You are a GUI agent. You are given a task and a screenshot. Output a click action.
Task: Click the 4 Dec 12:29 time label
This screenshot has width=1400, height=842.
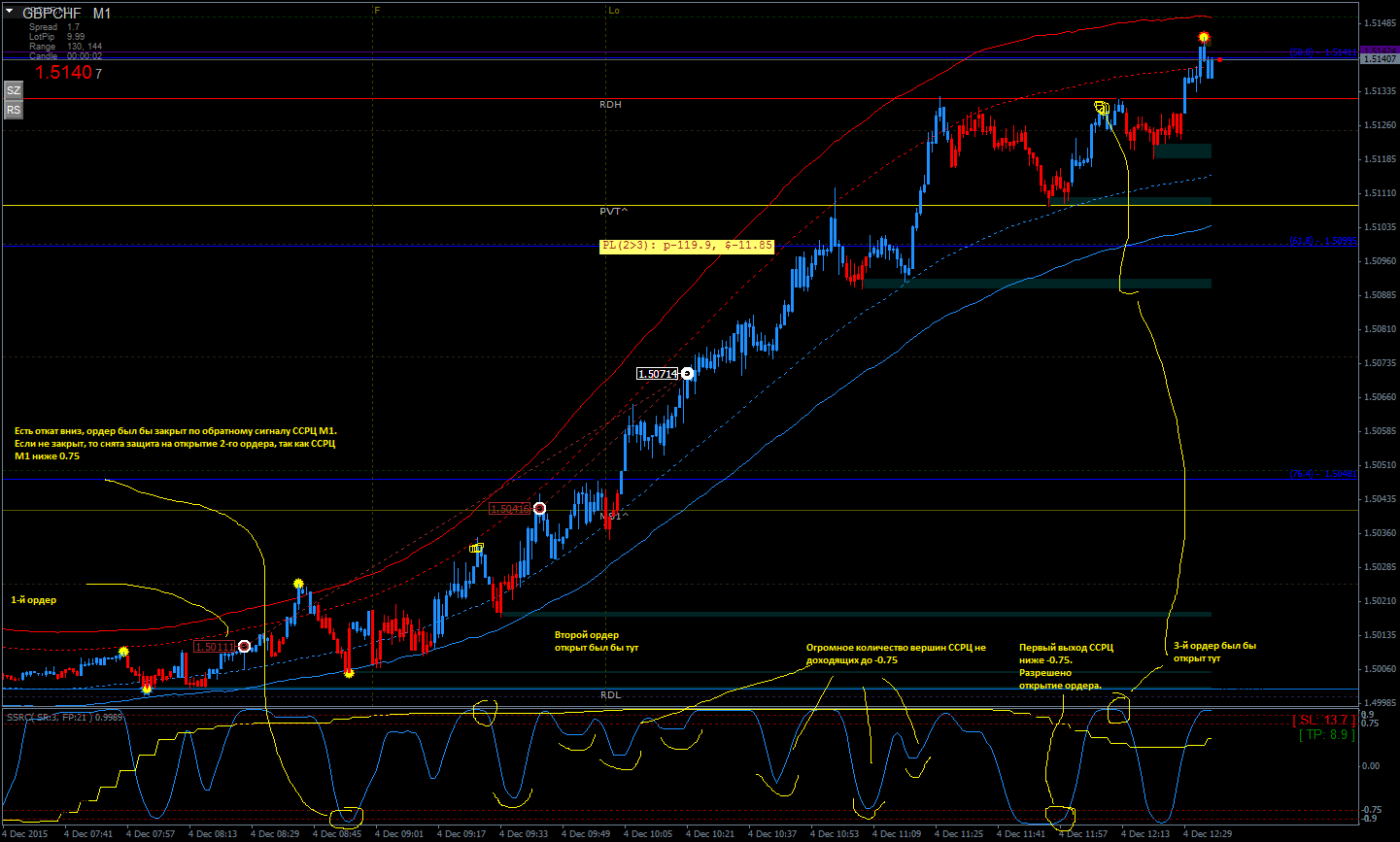1207,834
